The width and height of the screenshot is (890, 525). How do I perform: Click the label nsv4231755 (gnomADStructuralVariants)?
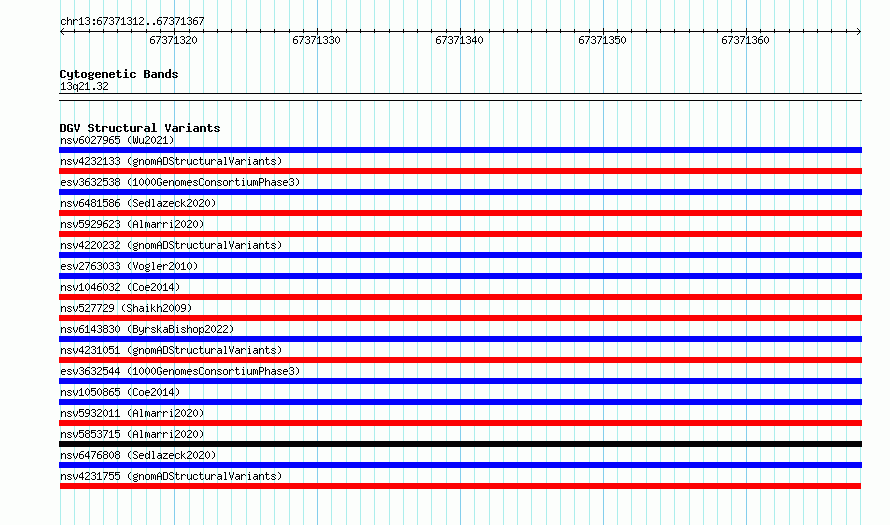171,476
